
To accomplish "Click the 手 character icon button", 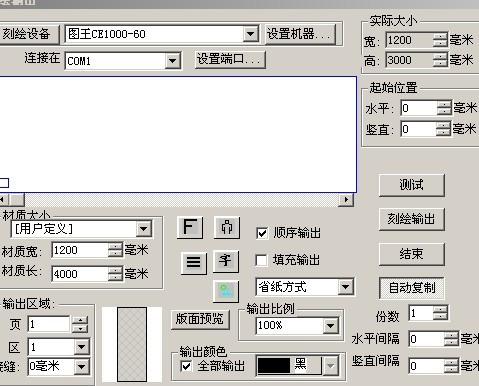I will (x=226, y=261).
